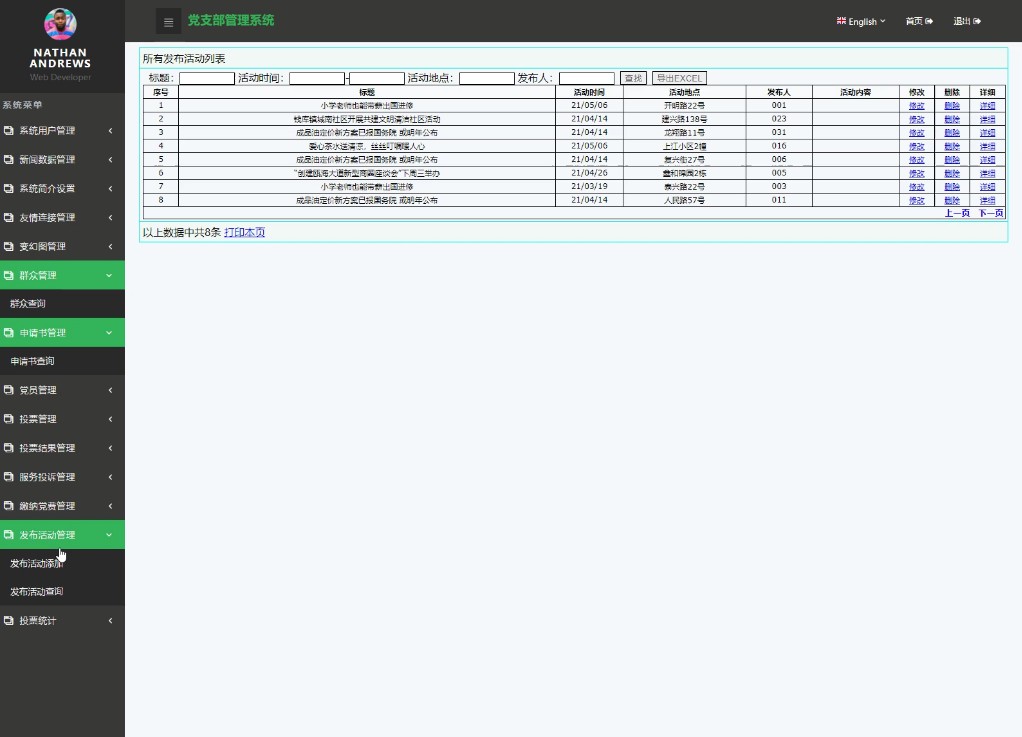Collapse the 发布活动管理 menu chevron
Viewport: 1022px width, 737px height.
click(110, 535)
